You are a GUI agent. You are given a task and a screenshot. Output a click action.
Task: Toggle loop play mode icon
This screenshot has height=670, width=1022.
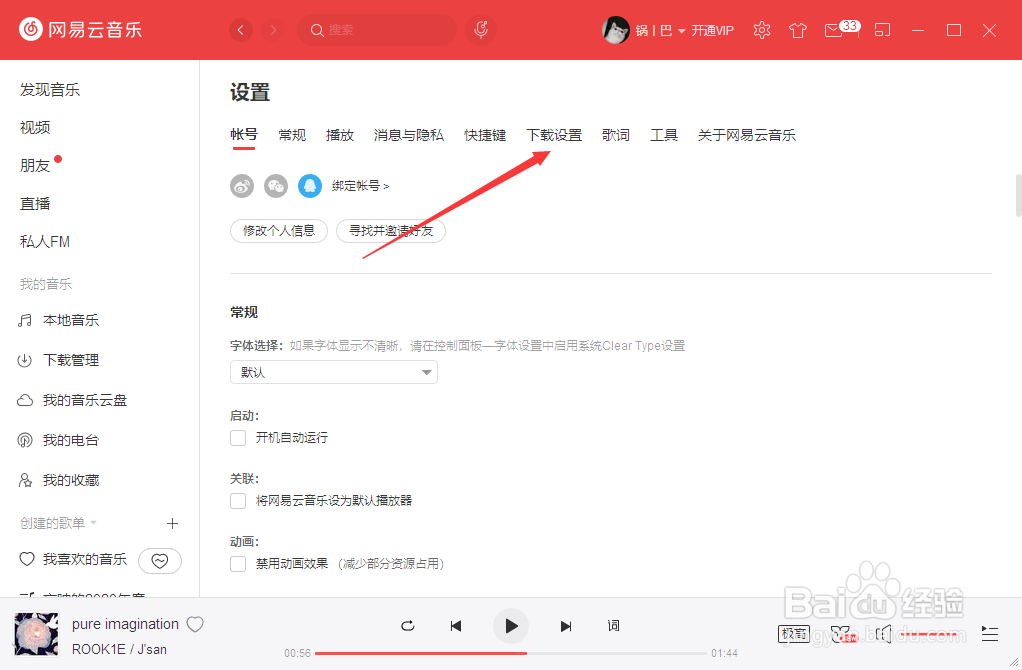click(407, 626)
